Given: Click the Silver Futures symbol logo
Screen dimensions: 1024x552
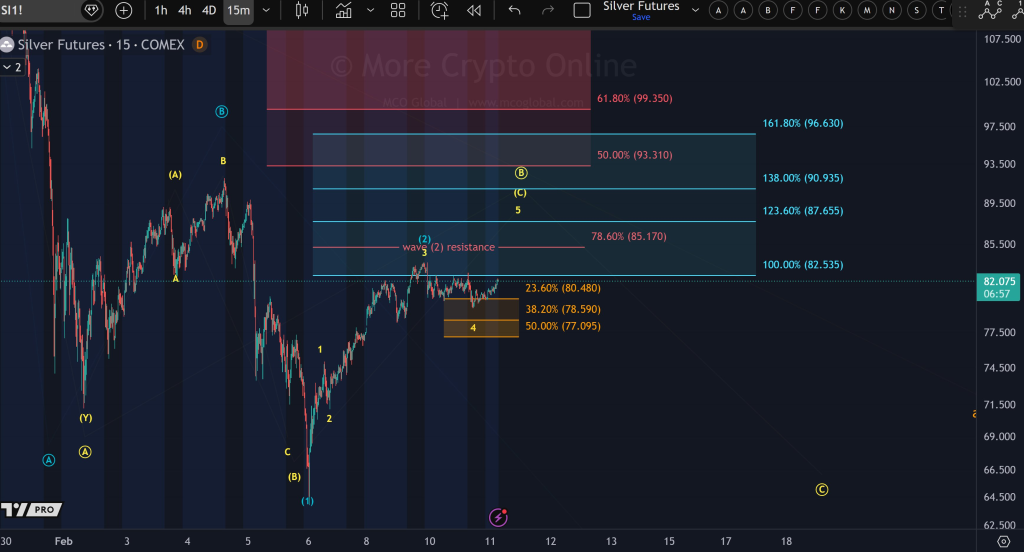Looking at the screenshot, I should click(x=7, y=44).
